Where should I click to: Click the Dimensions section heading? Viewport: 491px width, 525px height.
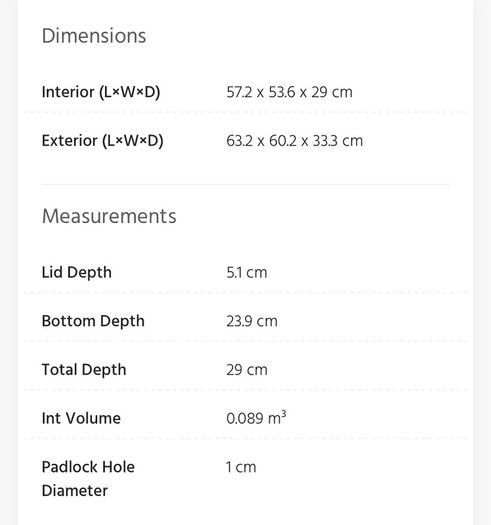point(94,36)
